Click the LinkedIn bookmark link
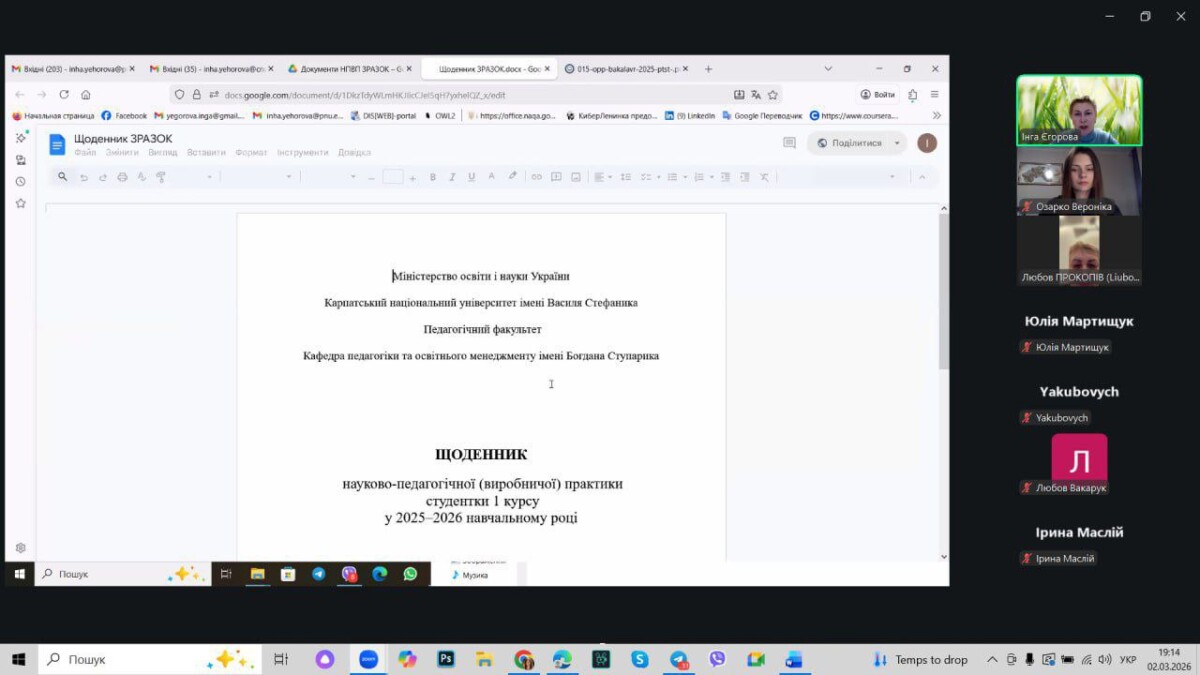The height and width of the screenshot is (675, 1200). [x=690, y=116]
